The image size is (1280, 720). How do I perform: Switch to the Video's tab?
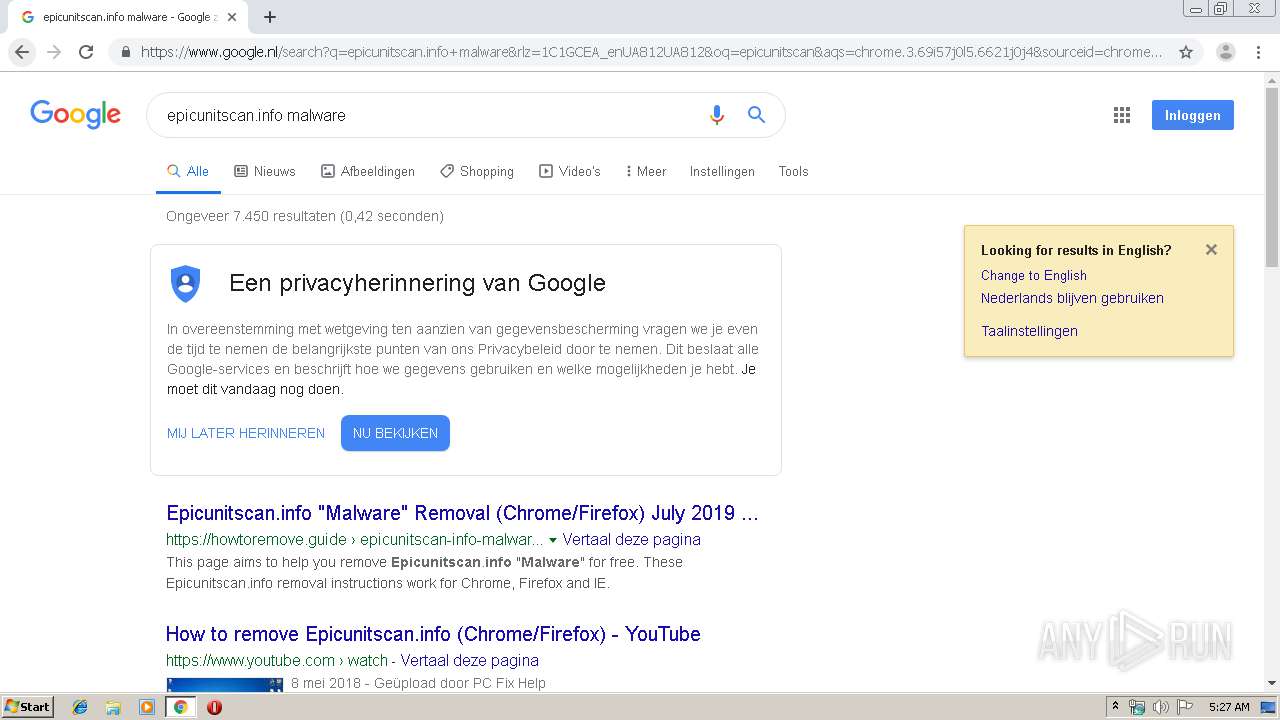click(x=570, y=171)
